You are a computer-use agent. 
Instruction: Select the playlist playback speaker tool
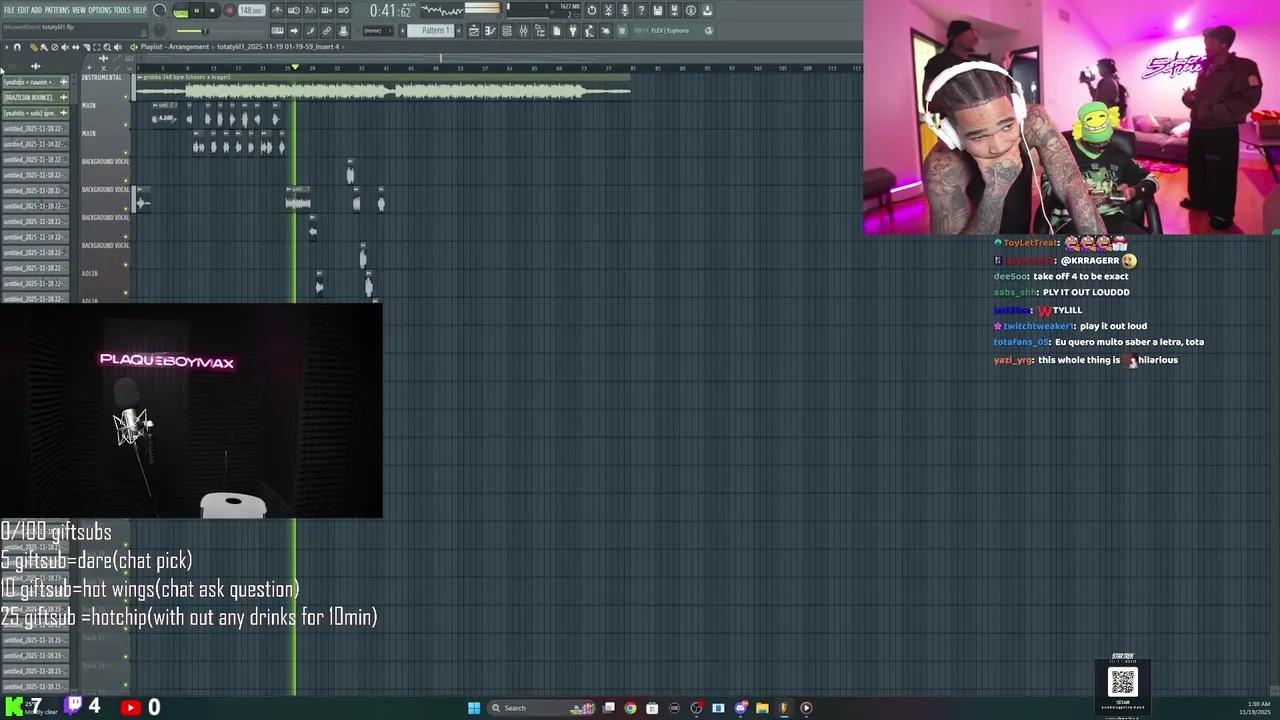(118, 47)
